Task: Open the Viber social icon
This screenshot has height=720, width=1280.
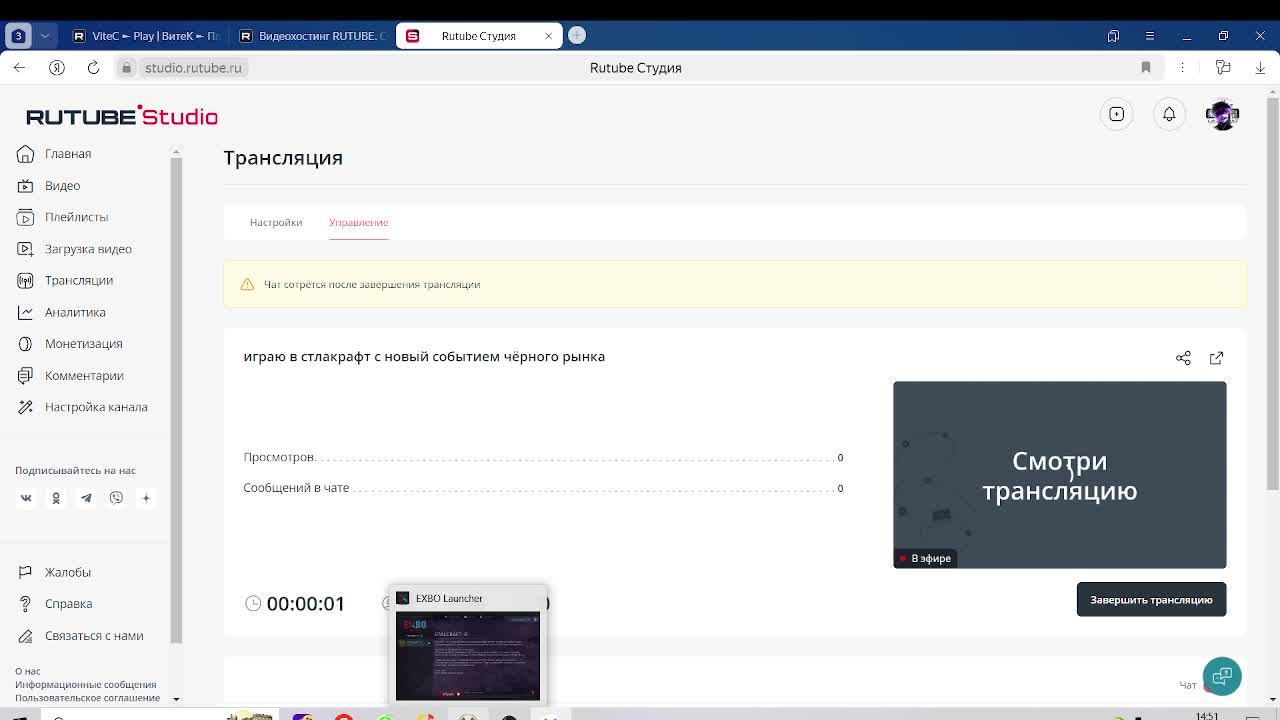Action: (x=116, y=498)
